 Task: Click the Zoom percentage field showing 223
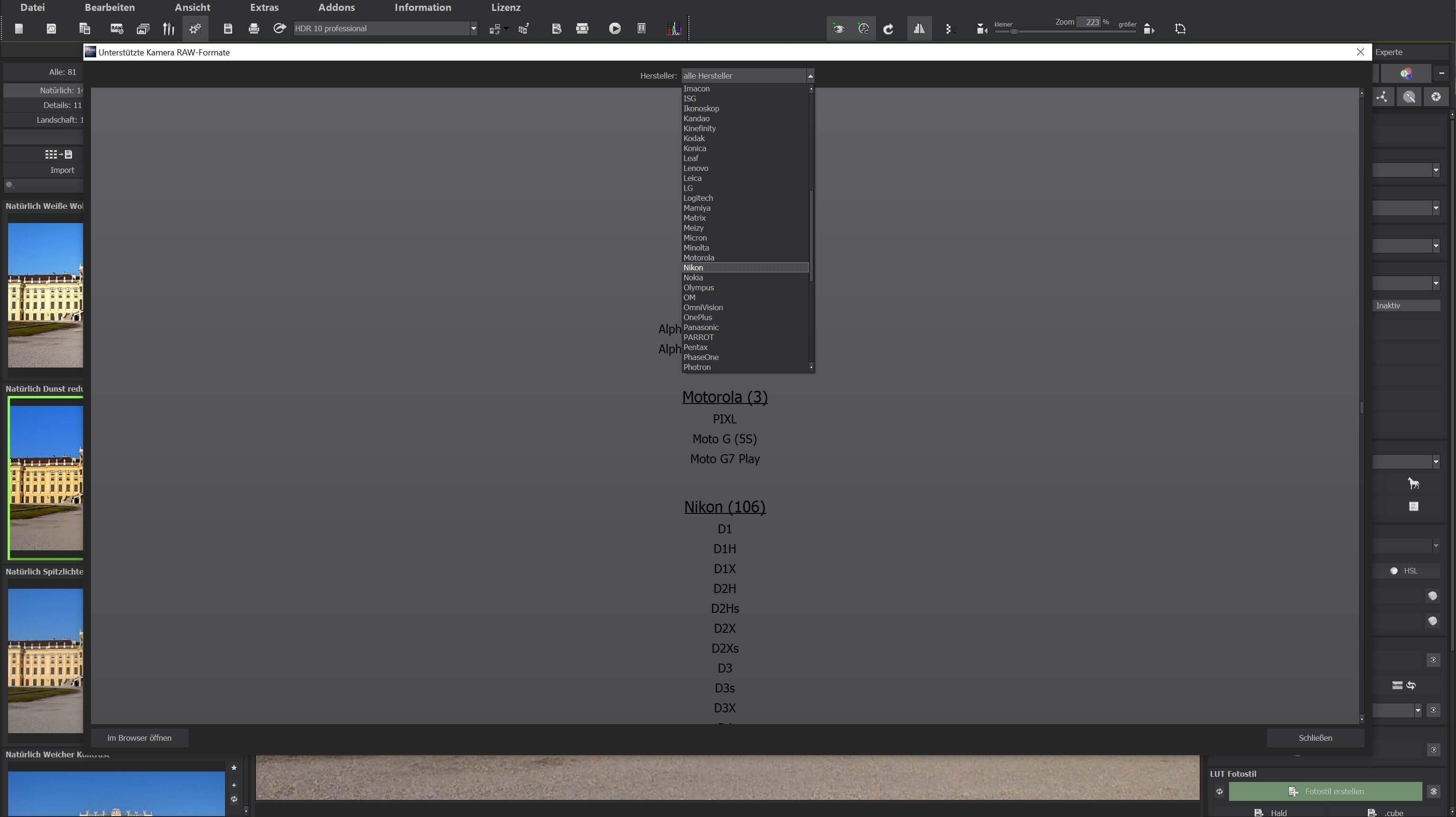tap(1089, 22)
